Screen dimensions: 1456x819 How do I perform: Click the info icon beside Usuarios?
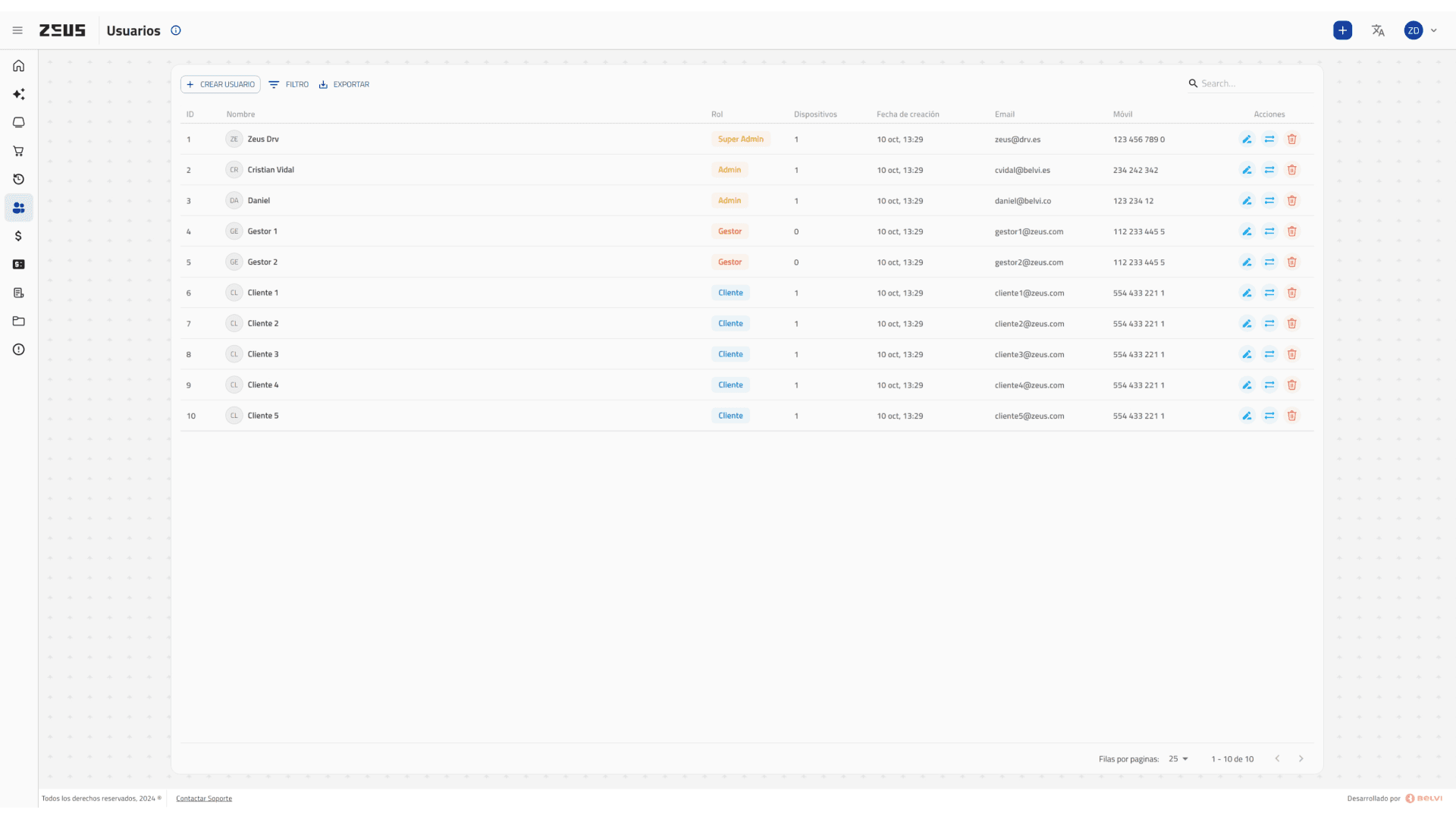pyautogui.click(x=176, y=30)
